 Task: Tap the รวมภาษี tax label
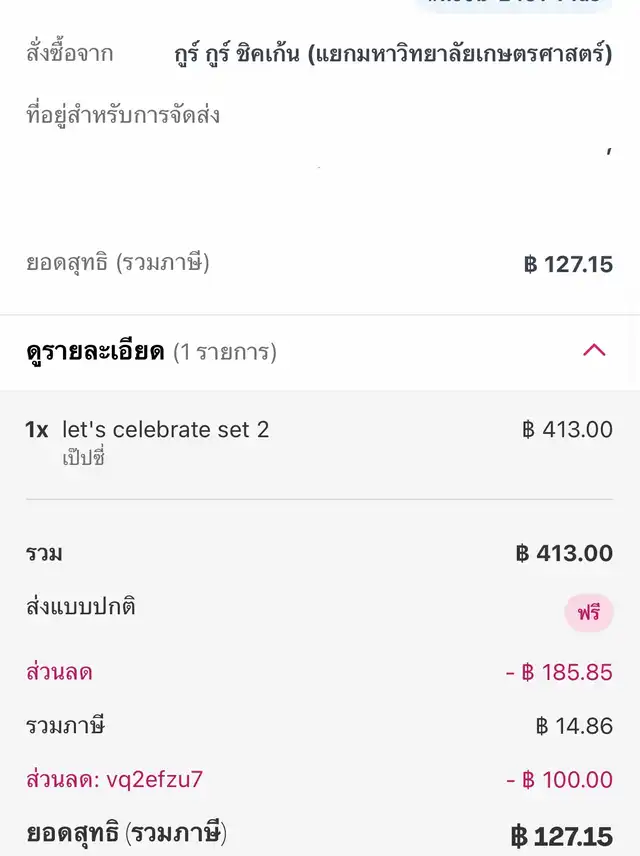point(65,726)
